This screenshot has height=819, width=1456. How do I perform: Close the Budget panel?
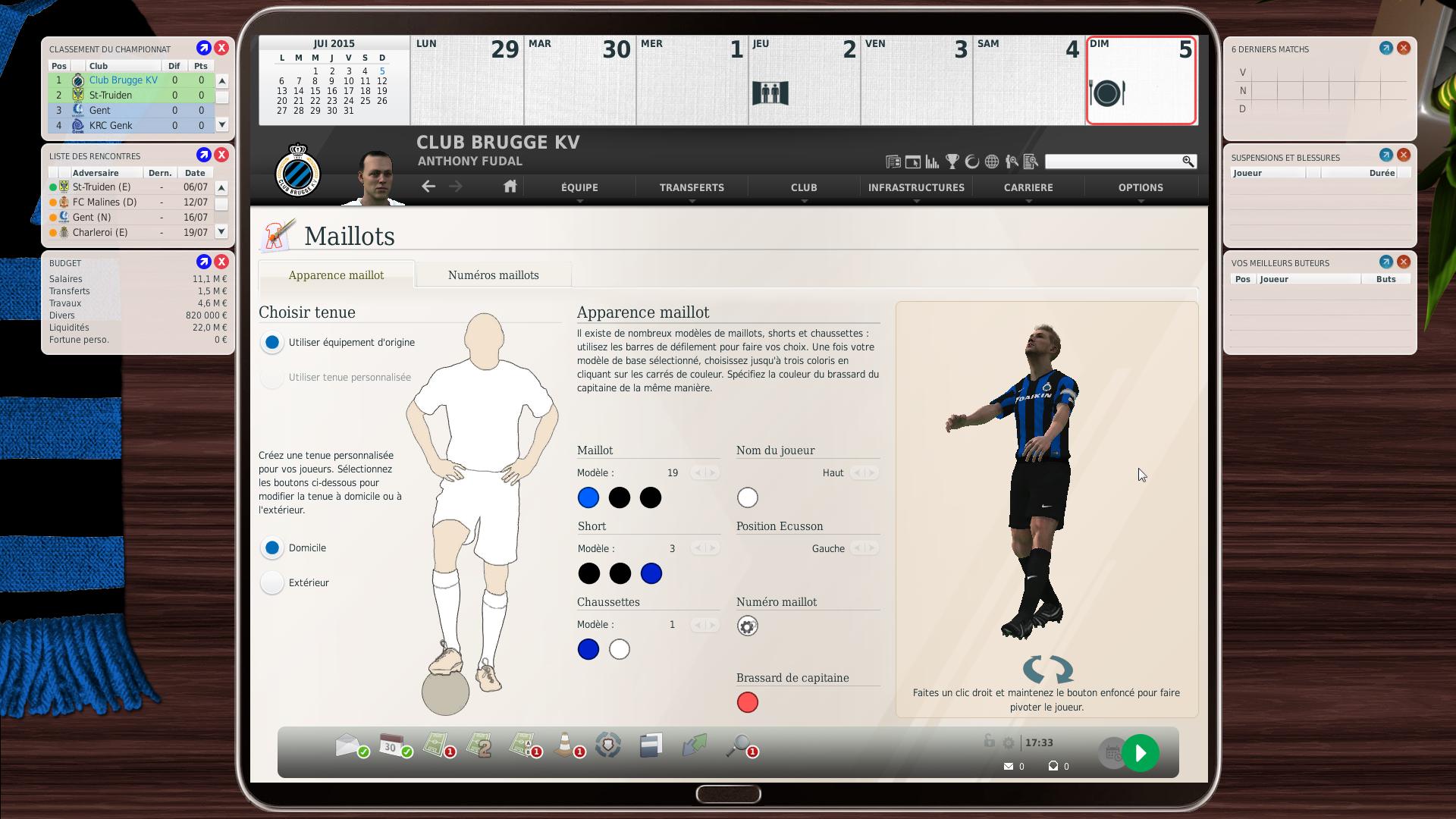pyautogui.click(x=221, y=262)
